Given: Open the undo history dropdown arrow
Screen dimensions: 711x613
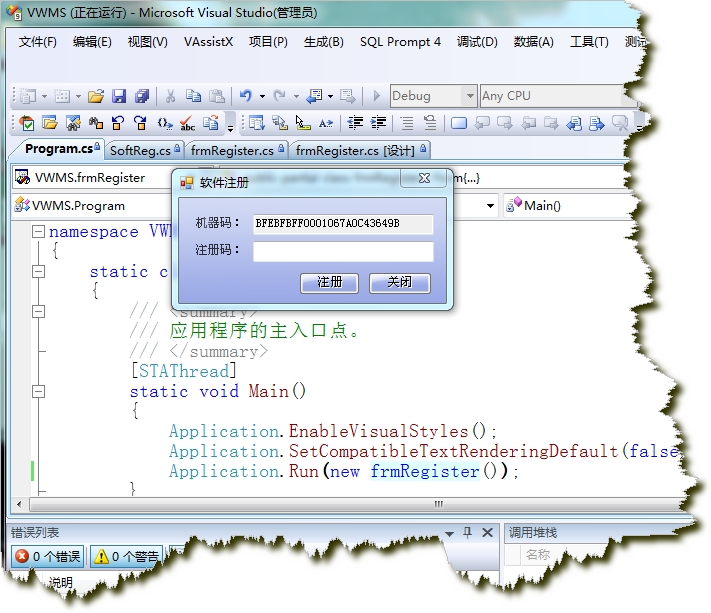Looking at the screenshot, I should tap(262, 97).
